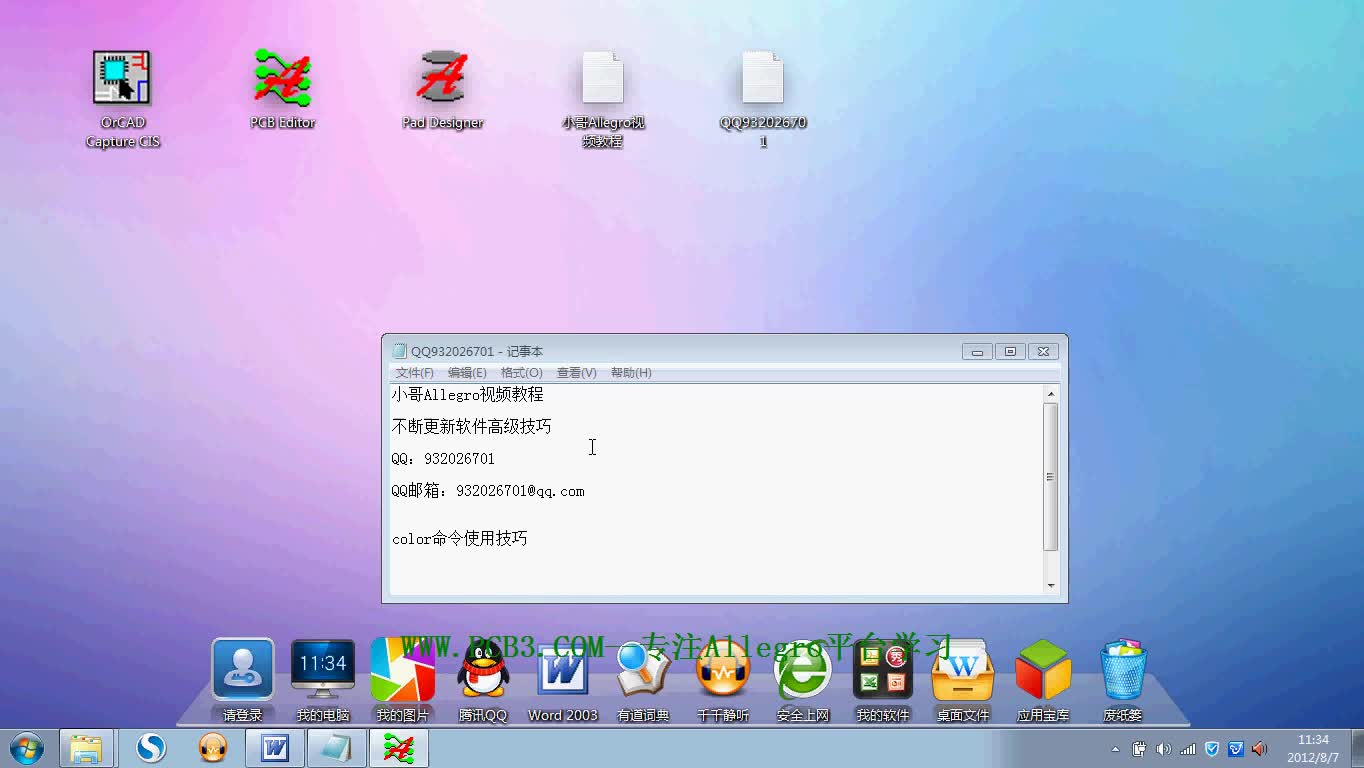Open 桌面文件 dock icon
Screen dimensions: 1364x768
pyautogui.click(x=963, y=680)
